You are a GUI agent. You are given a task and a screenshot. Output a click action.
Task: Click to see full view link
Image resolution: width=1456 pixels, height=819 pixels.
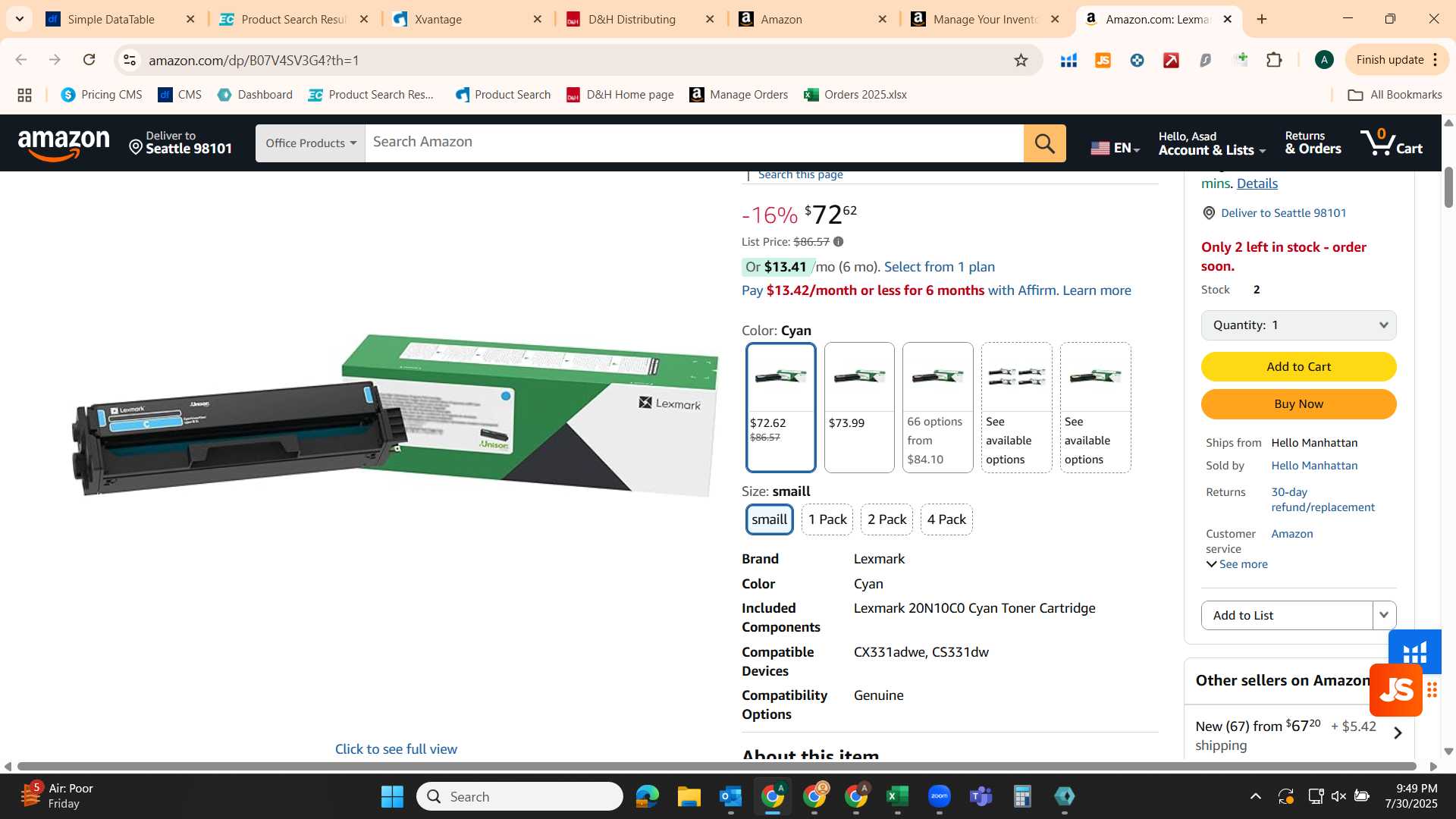pyautogui.click(x=396, y=749)
